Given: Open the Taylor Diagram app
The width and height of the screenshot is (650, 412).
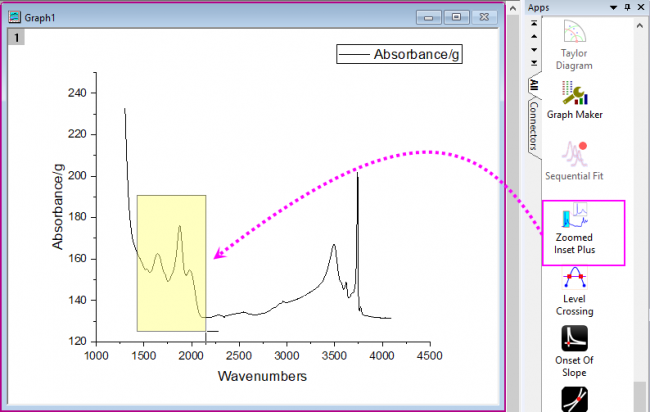Looking at the screenshot, I should tap(582, 40).
